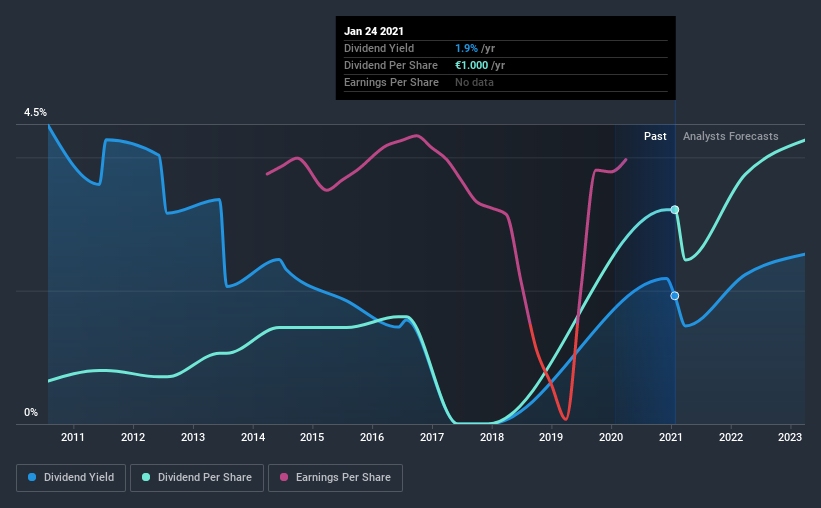Click the 'Past' label on chart

[655, 136]
